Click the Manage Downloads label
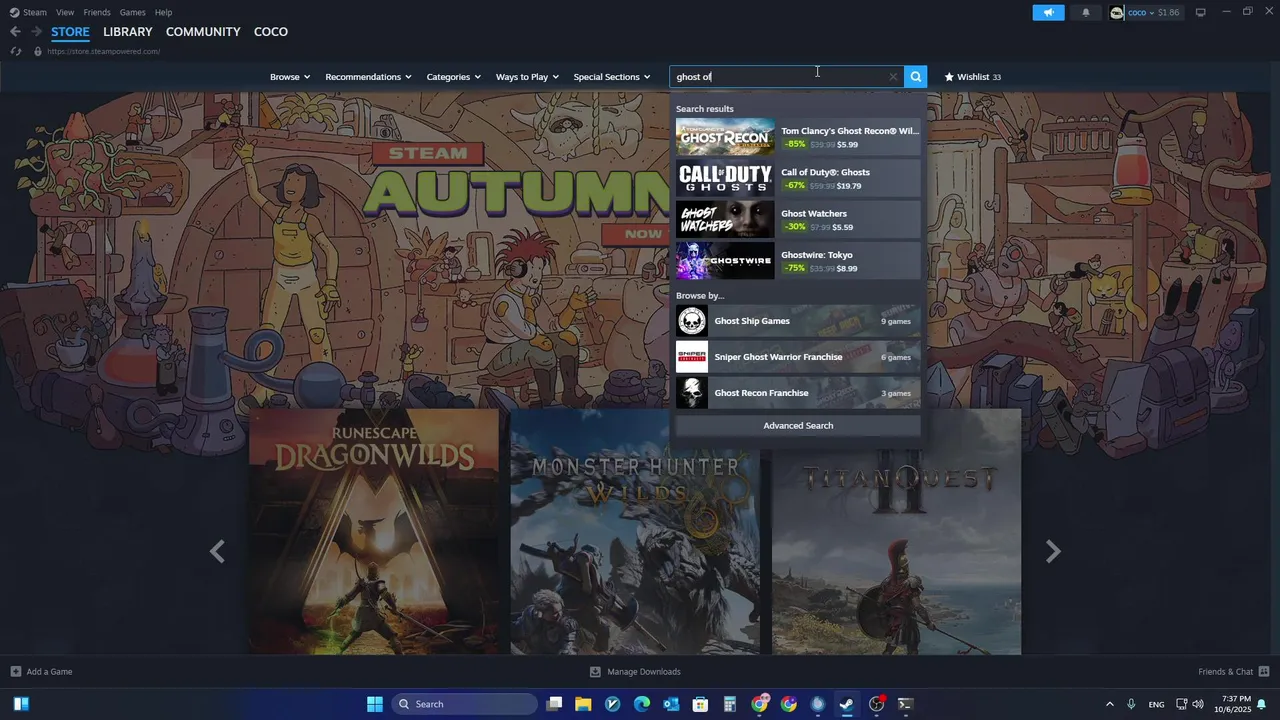Screen dimensions: 1280x720 pos(644,672)
